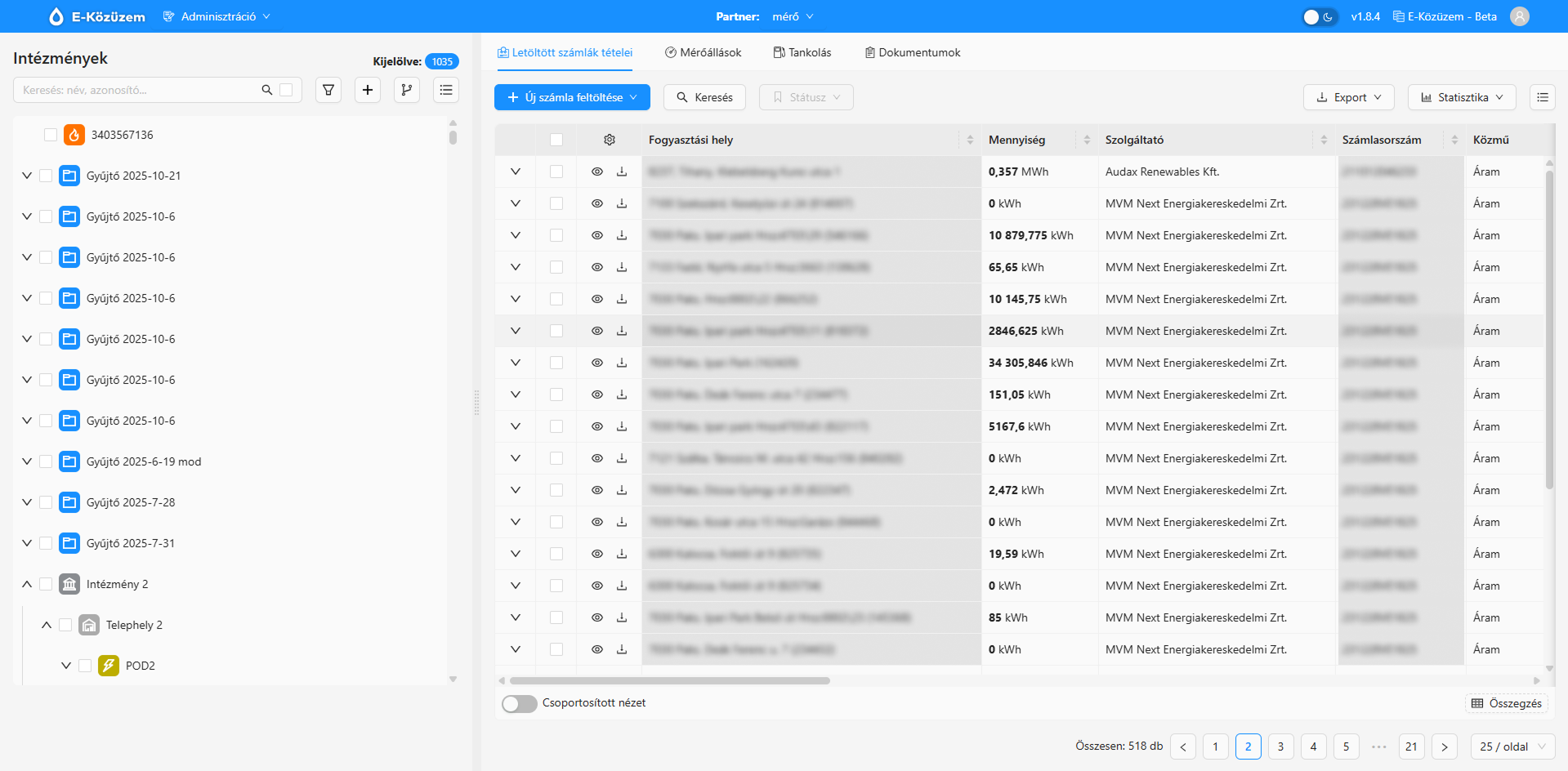The height and width of the screenshot is (771, 1568).
Task: Click the branch hierarchy icon in sidebar toolbar
Action: [407, 90]
